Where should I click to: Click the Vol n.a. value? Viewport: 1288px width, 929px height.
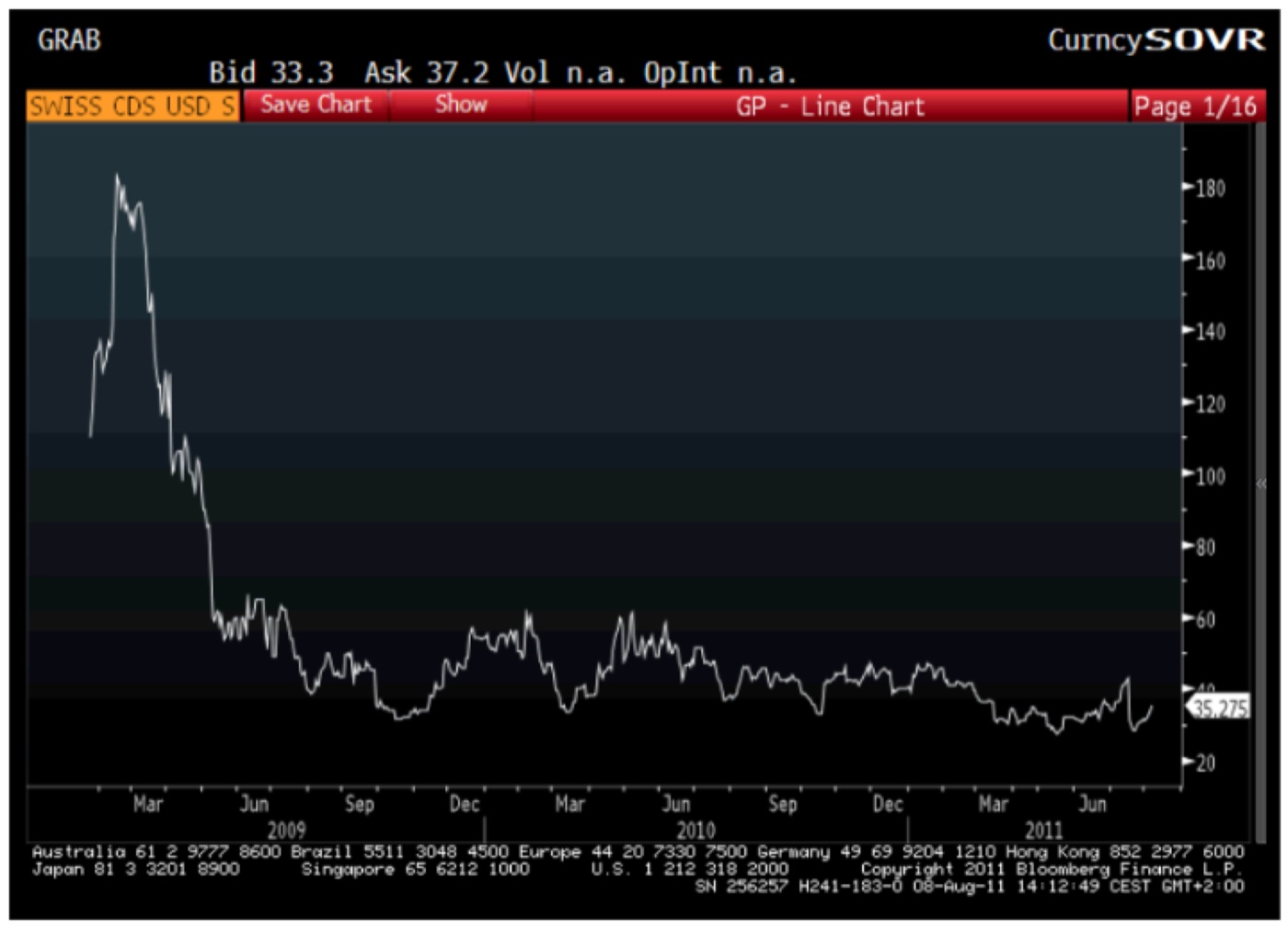pyautogui.click(x=566, y=73)
